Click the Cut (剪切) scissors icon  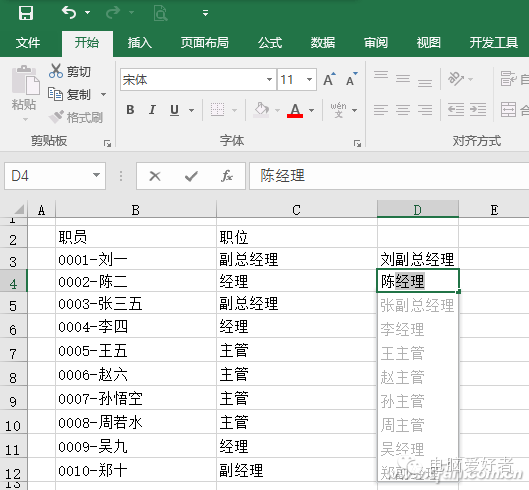56,71
